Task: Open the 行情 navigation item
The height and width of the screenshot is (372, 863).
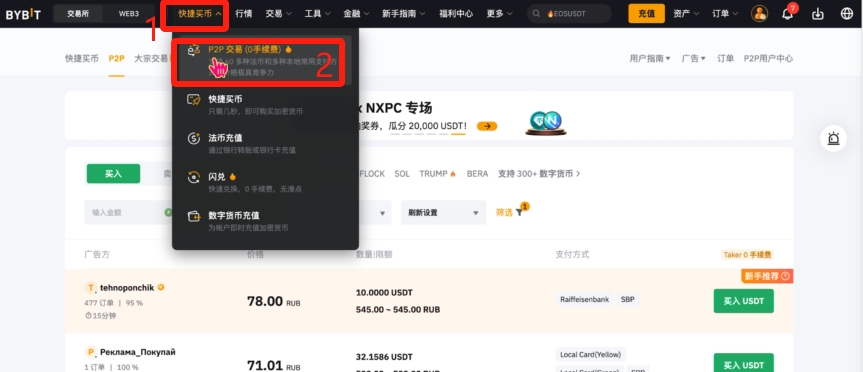Action: [243, 14]
